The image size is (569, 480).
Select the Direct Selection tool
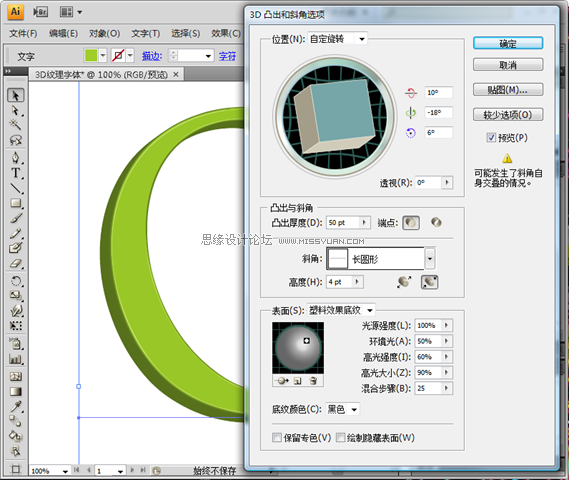[16, 110]
